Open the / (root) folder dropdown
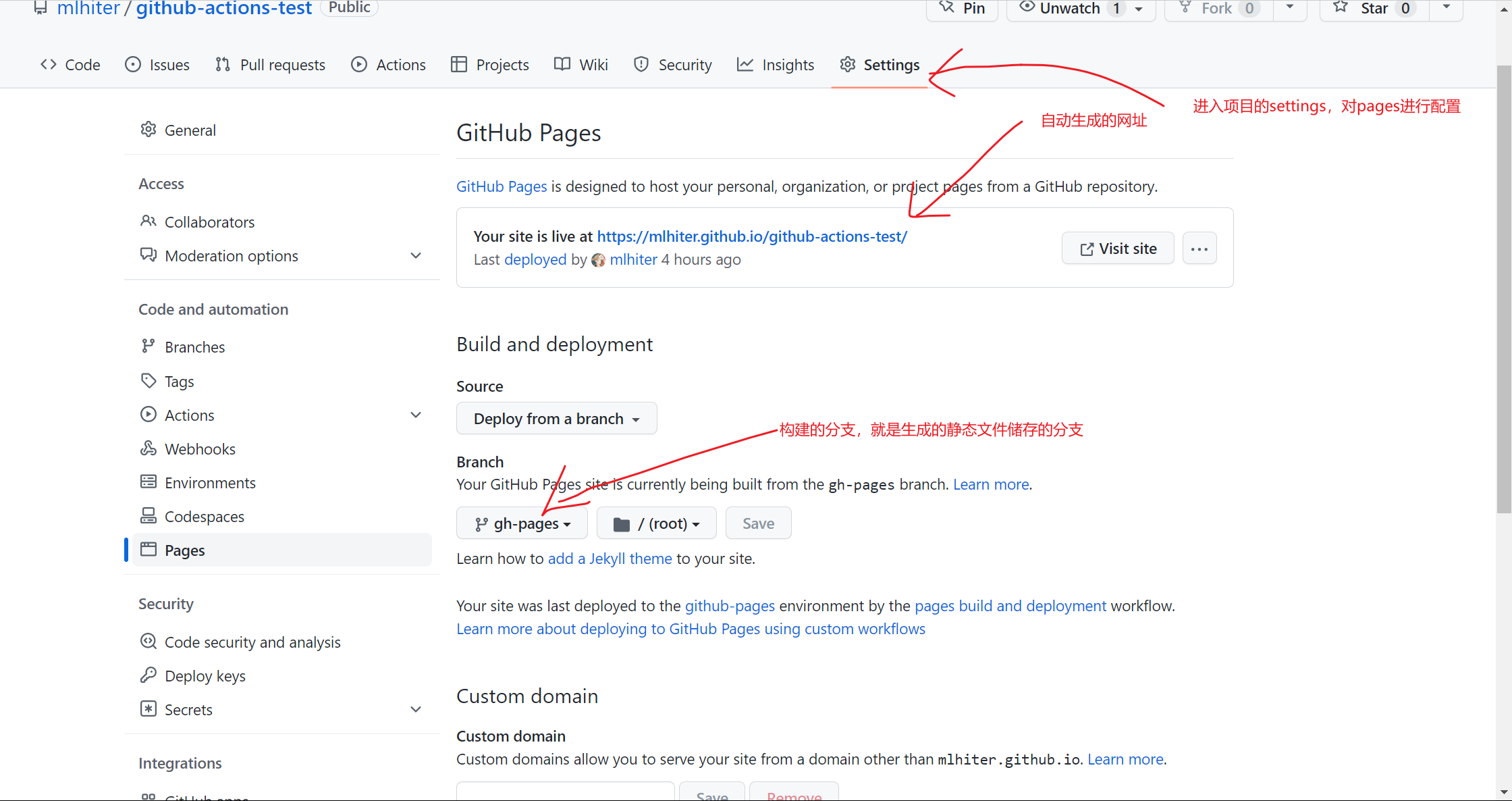 (x=656, y=523)
